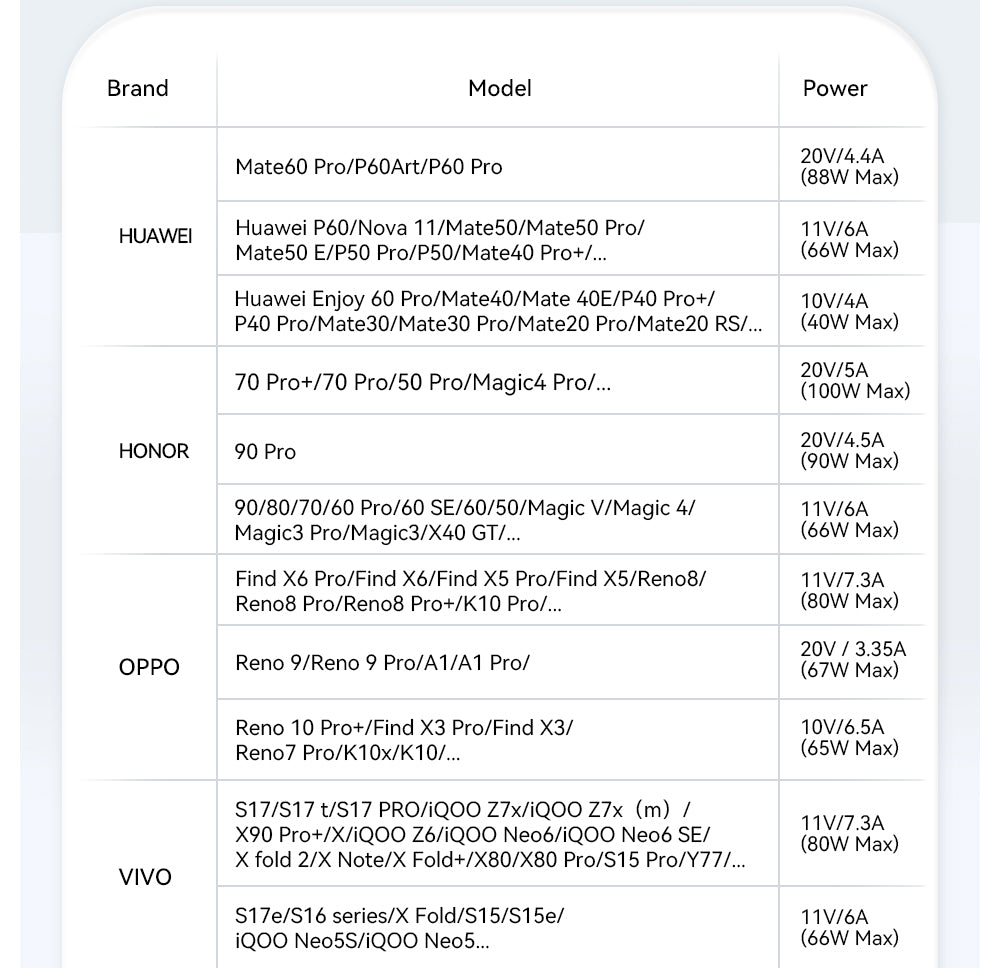Click the 88W Max power cell

(x=849, y=167)
